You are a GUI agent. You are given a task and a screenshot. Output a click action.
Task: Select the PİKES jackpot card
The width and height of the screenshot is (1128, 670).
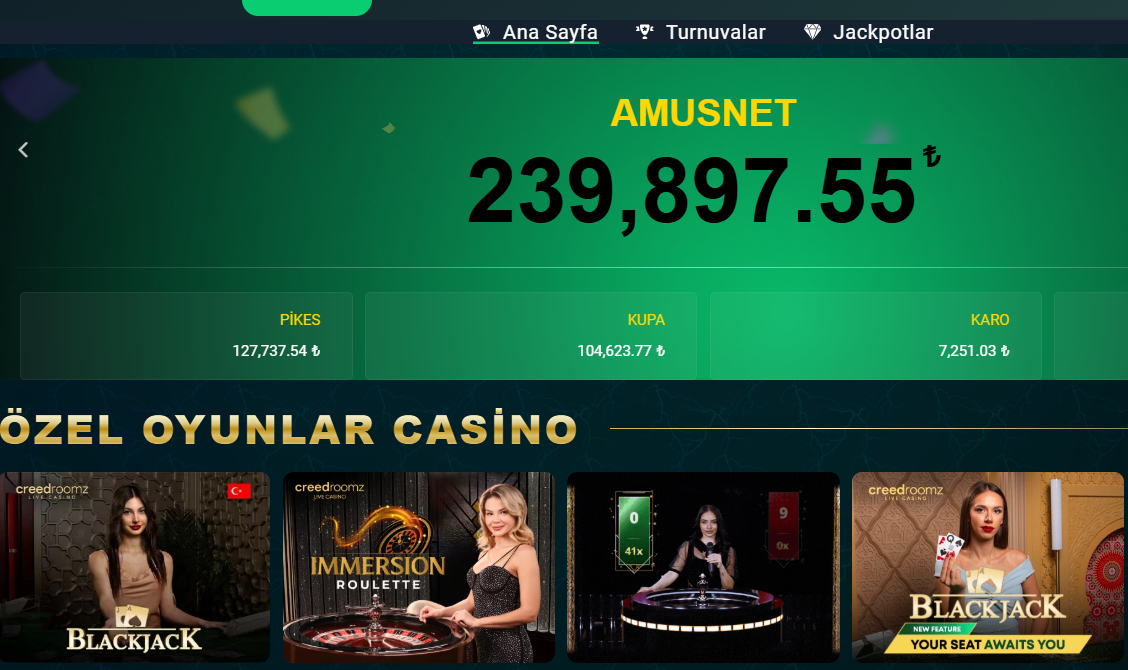point(186,335)
